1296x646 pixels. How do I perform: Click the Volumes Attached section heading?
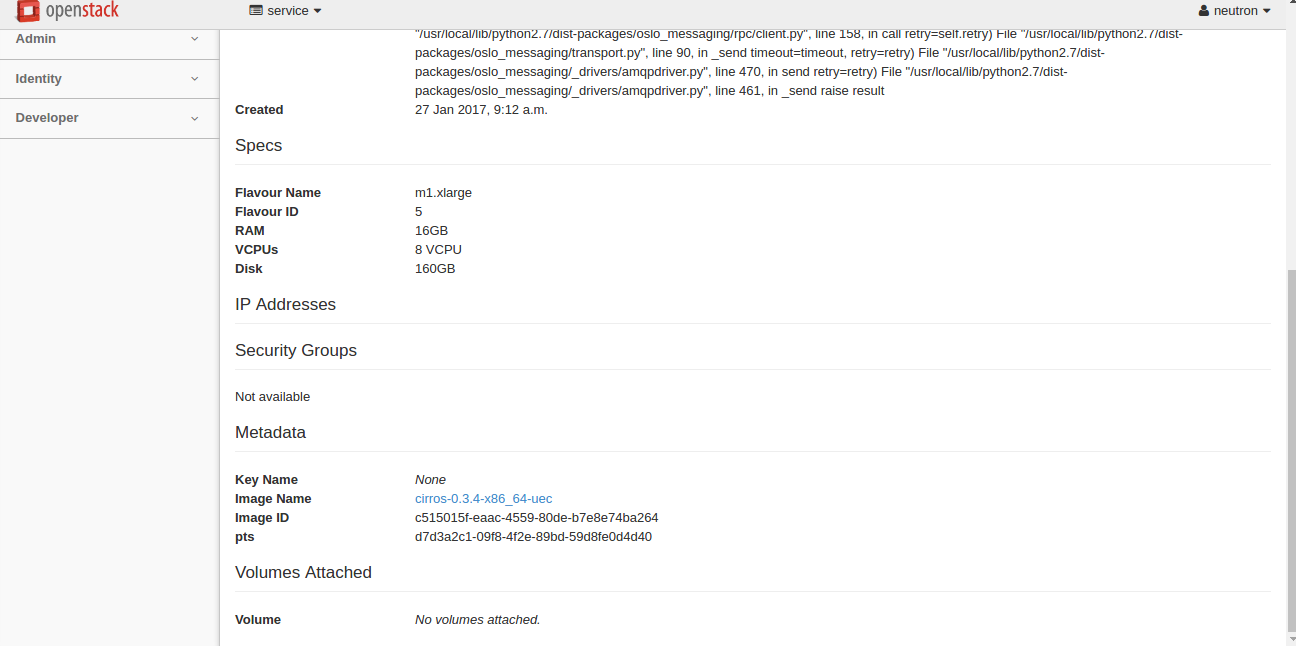[303, 573]
